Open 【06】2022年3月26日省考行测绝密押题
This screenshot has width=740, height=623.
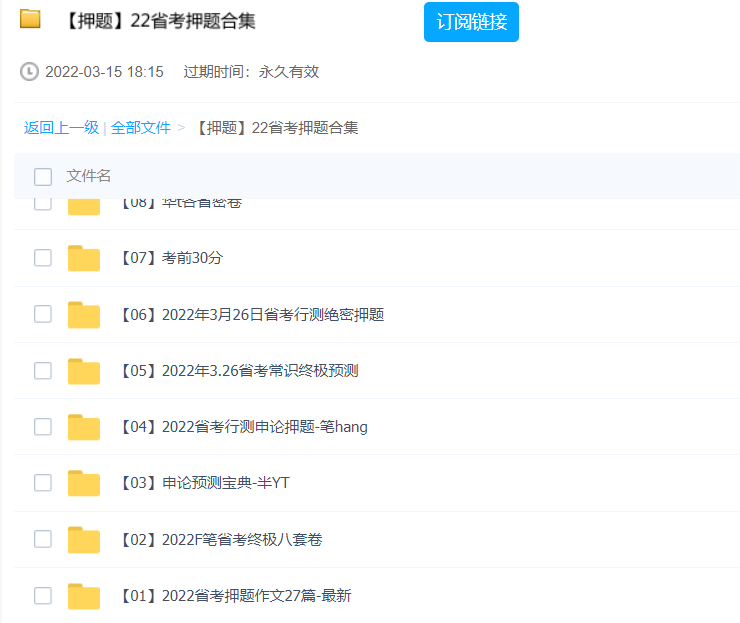pos(252,314)
